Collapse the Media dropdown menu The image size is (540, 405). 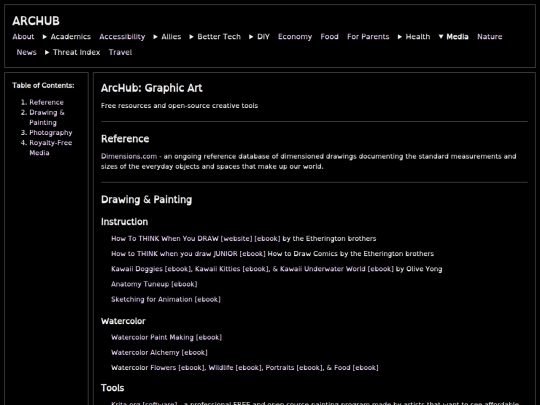pyautogui.click(x=454, y=37)
